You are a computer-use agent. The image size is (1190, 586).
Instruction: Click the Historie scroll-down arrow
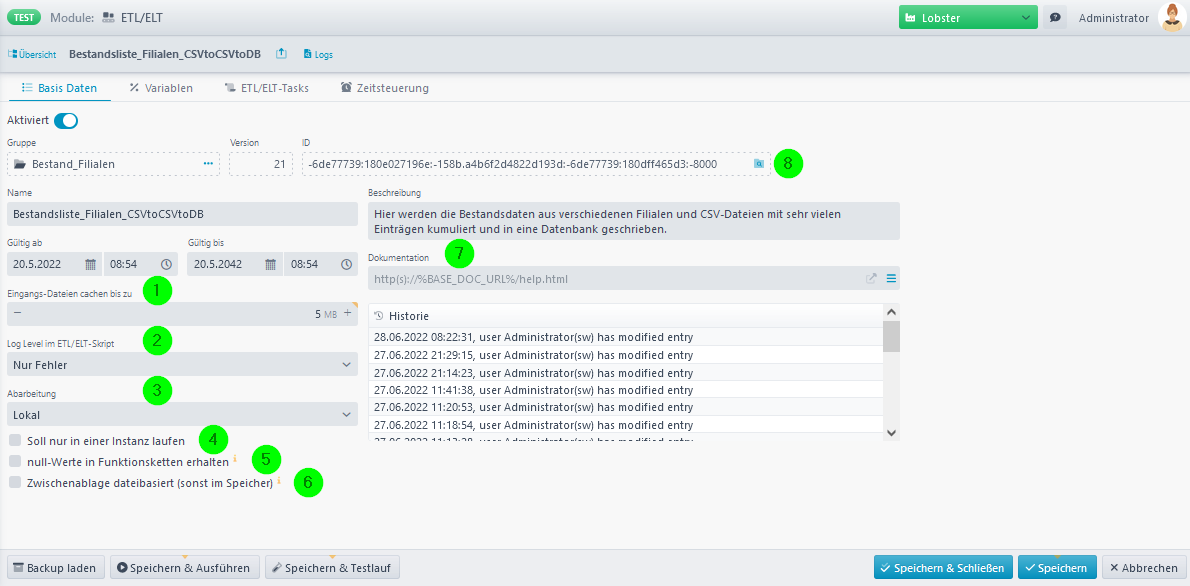[892, 433]
